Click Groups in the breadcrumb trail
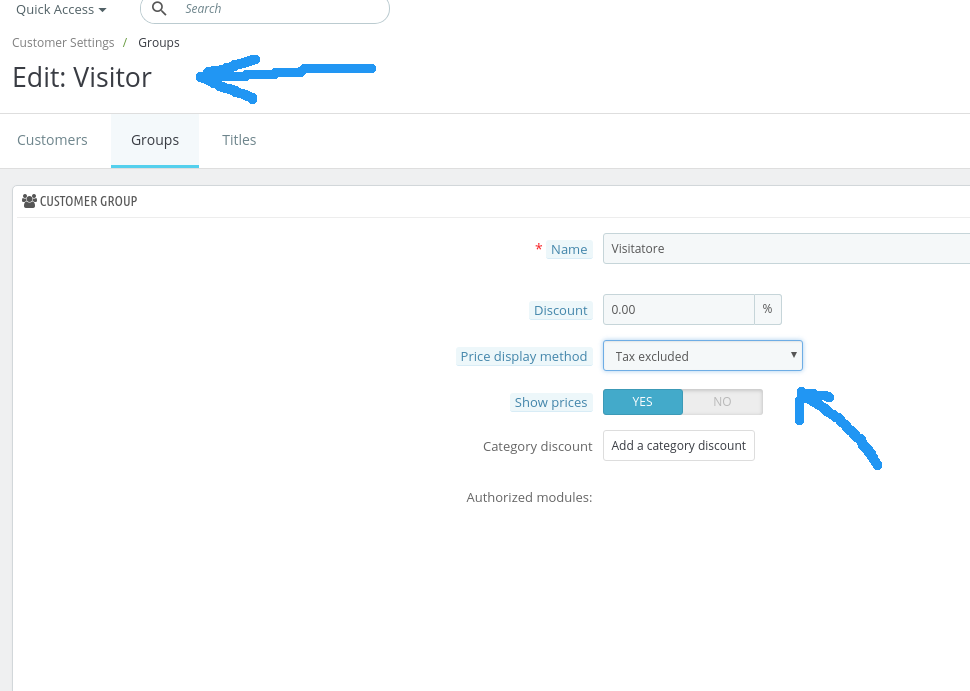Image resolution: width=970 pixels, height=691 pixels. click(x=158, y=42)
